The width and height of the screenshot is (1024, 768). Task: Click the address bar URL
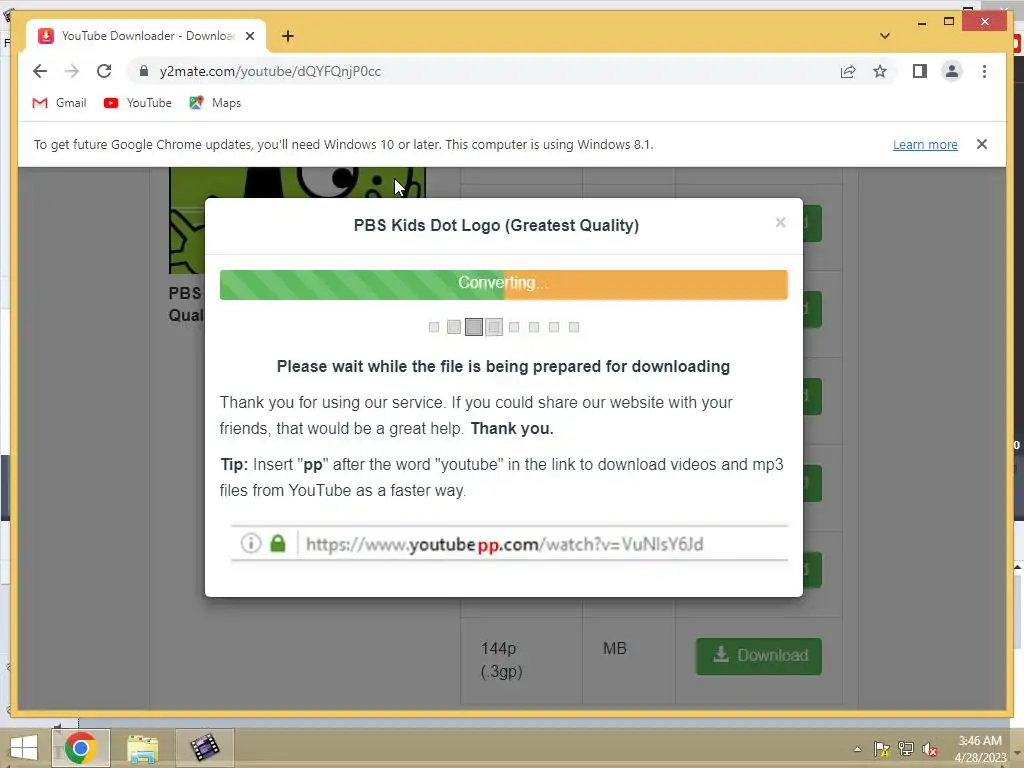click(270, 71)
